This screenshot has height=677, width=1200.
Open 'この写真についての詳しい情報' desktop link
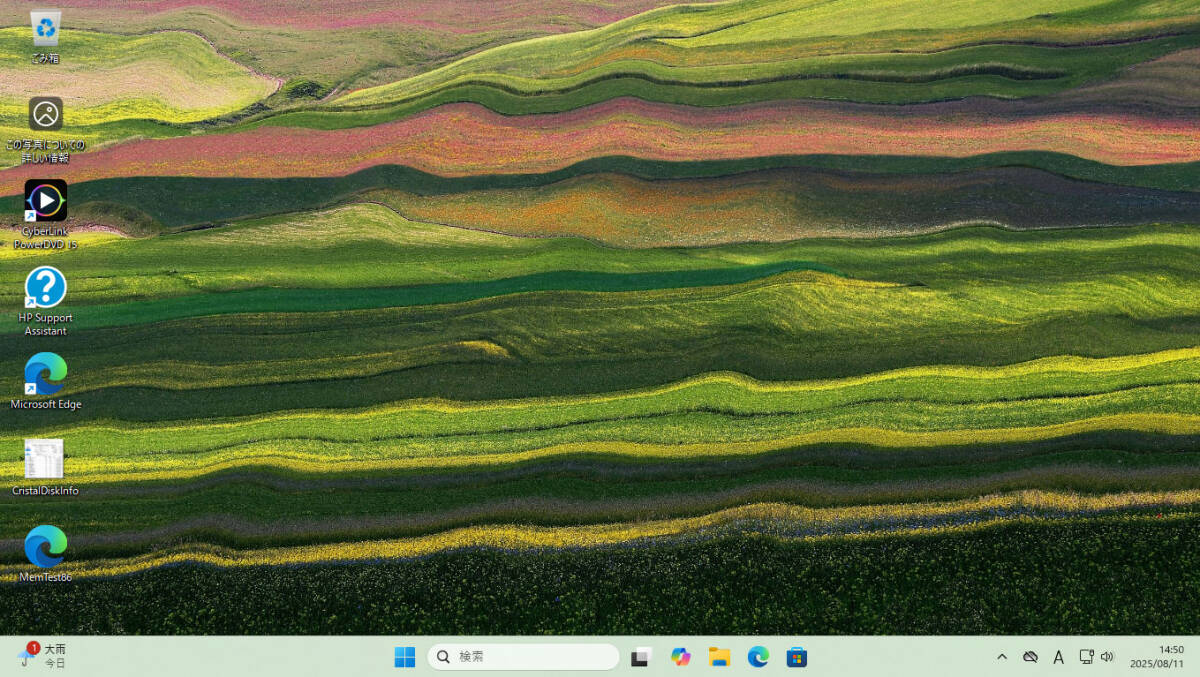coord(43,113)
